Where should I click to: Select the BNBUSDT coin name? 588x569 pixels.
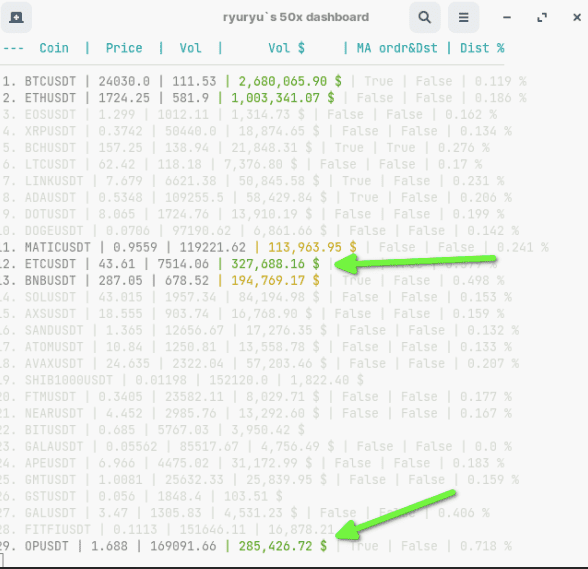[x=50, y=281]
